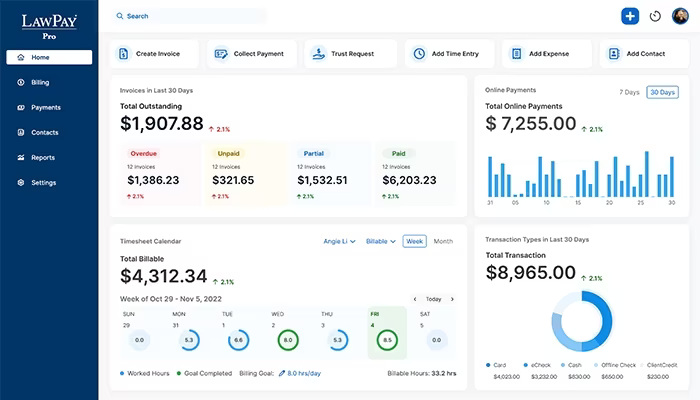Open the Home menu item

(x=49, y=57)
